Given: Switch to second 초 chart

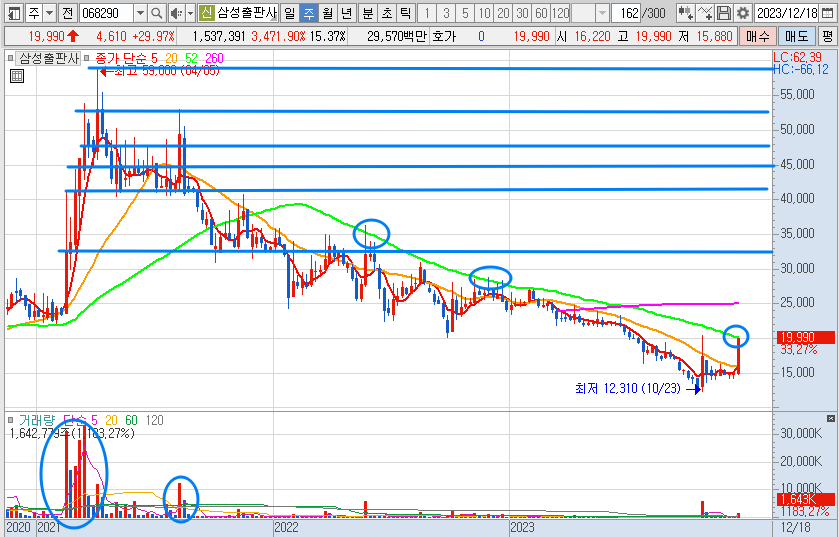Looking at the screenshot, I should tap(387, 13).
